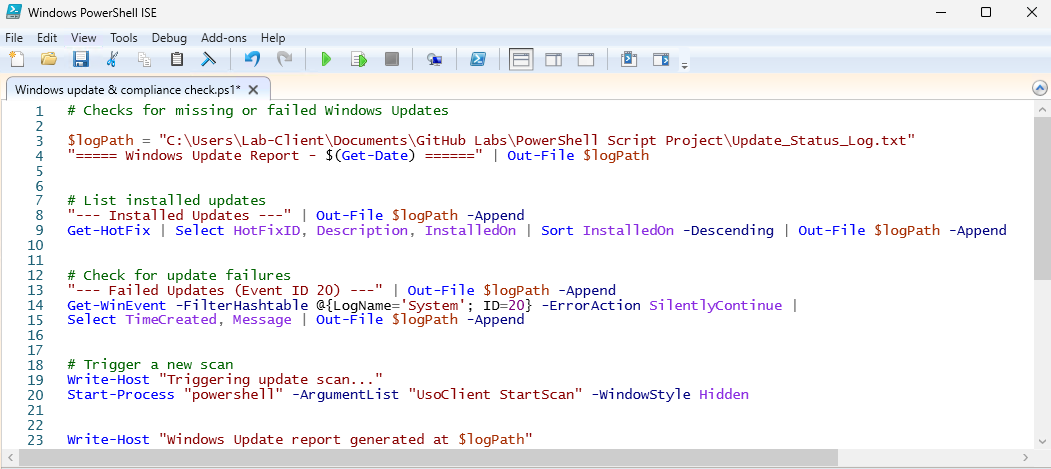
Task: Close the Windows update & compliance check.ps1 tab
Action: tap(253, 90)
